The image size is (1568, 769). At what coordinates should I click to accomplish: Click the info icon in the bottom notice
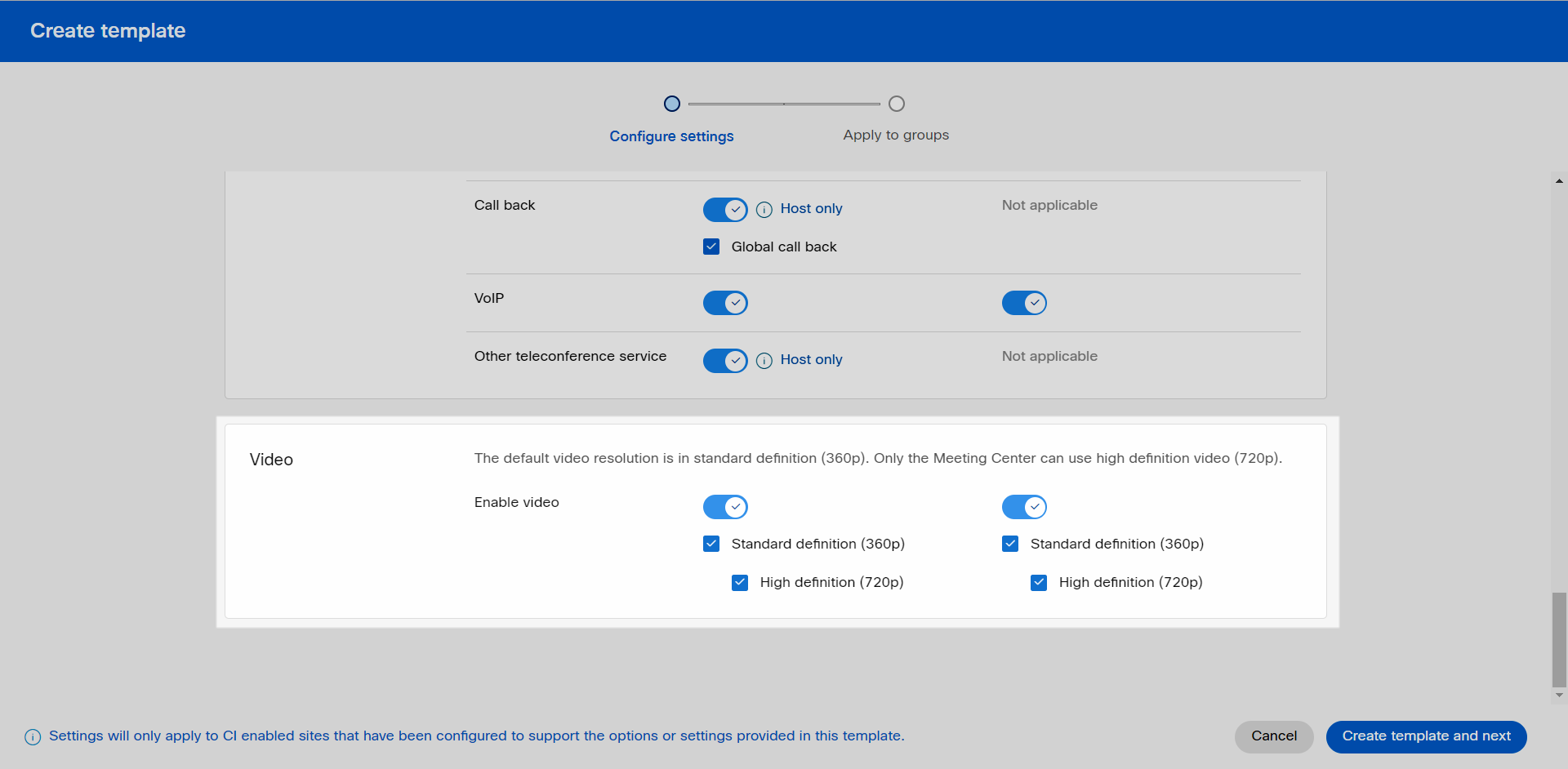click(x=33, y=737)
